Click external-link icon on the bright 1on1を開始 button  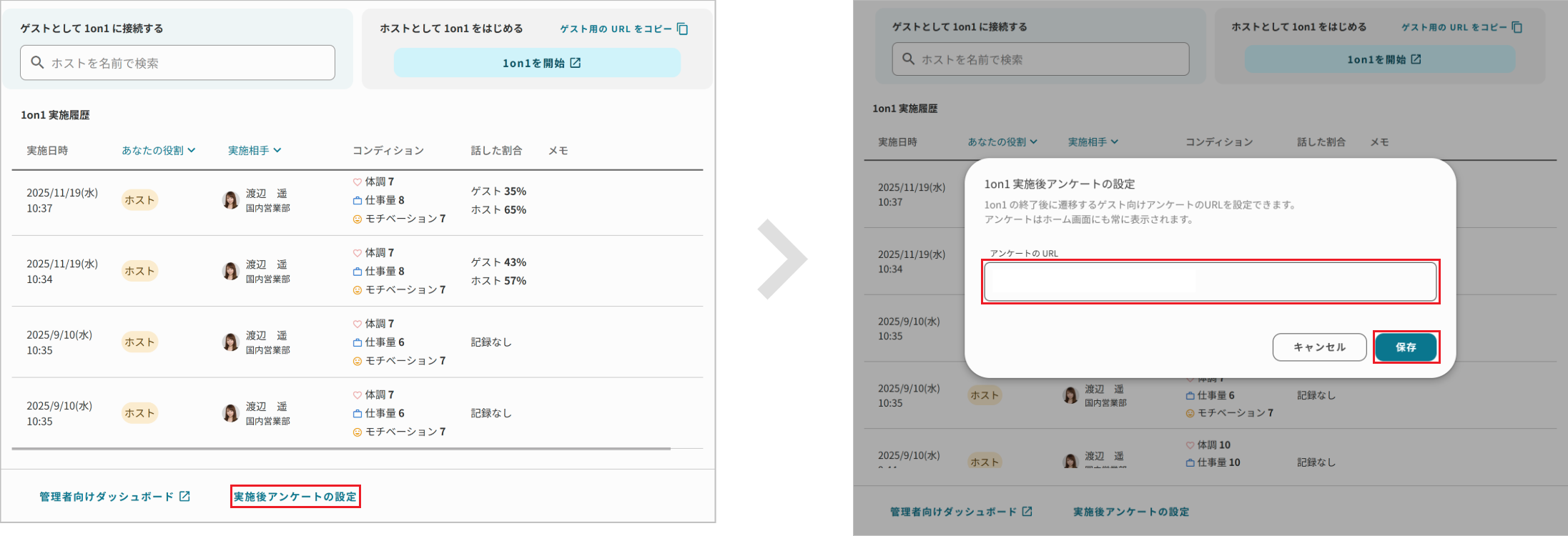pos(576,63)
